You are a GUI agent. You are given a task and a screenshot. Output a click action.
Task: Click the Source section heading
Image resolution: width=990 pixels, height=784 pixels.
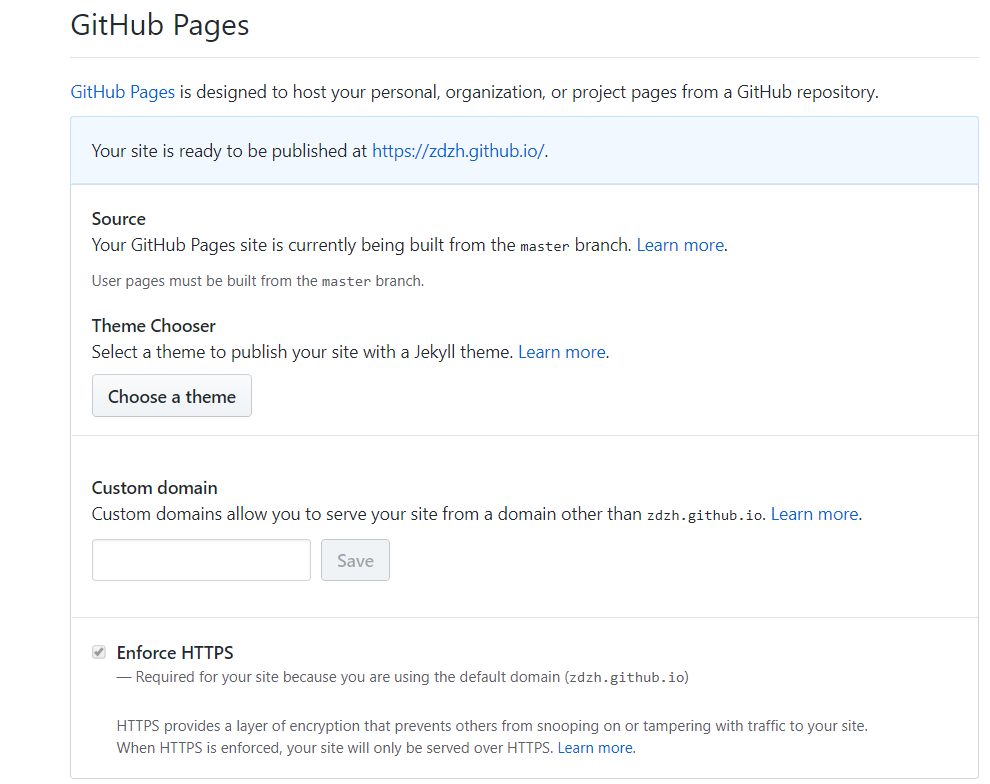coord(119,219)
